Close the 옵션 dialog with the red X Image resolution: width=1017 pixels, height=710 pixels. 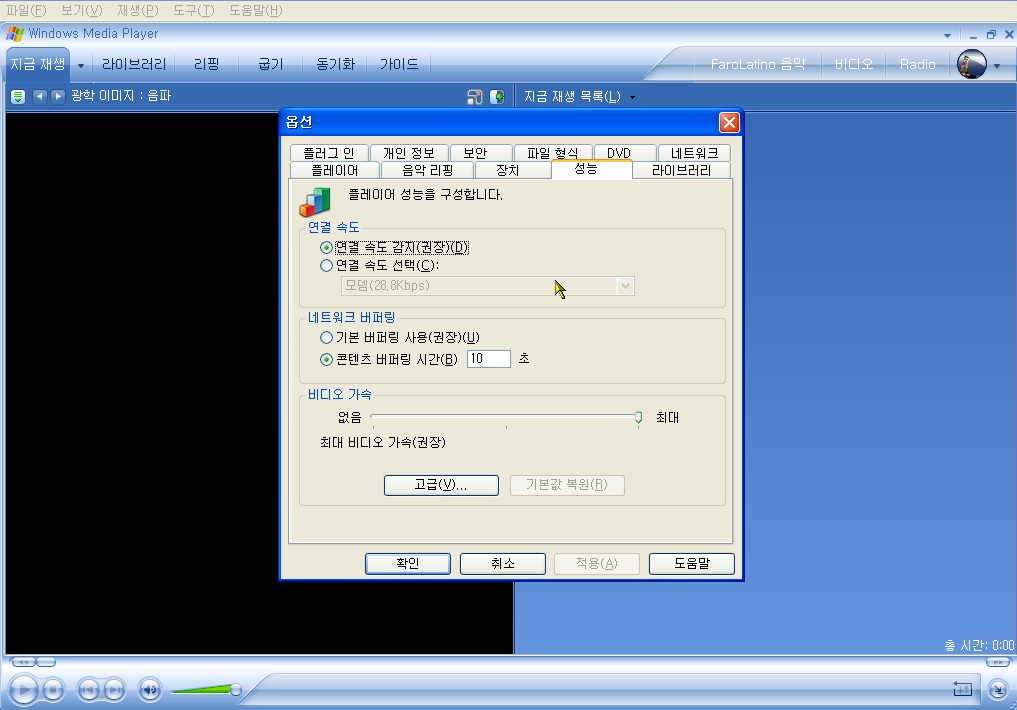pos(729,123)
